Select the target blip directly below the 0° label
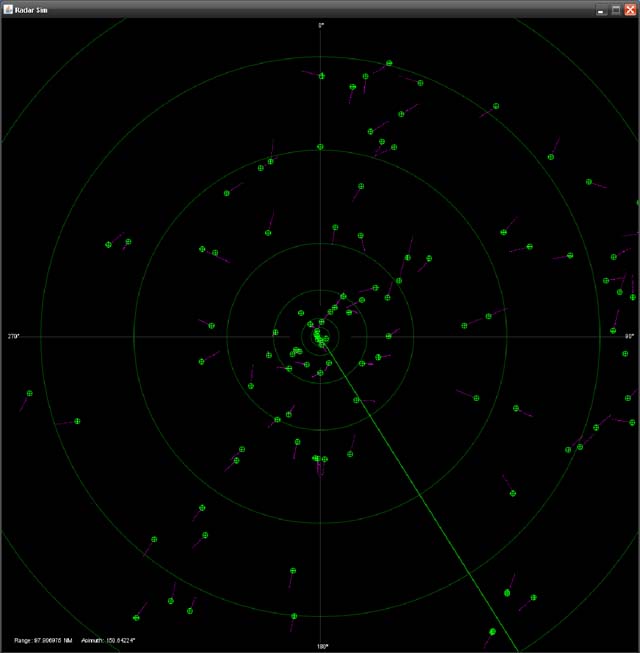The width and height of the screenshot is (640, 653). point(321,76)
